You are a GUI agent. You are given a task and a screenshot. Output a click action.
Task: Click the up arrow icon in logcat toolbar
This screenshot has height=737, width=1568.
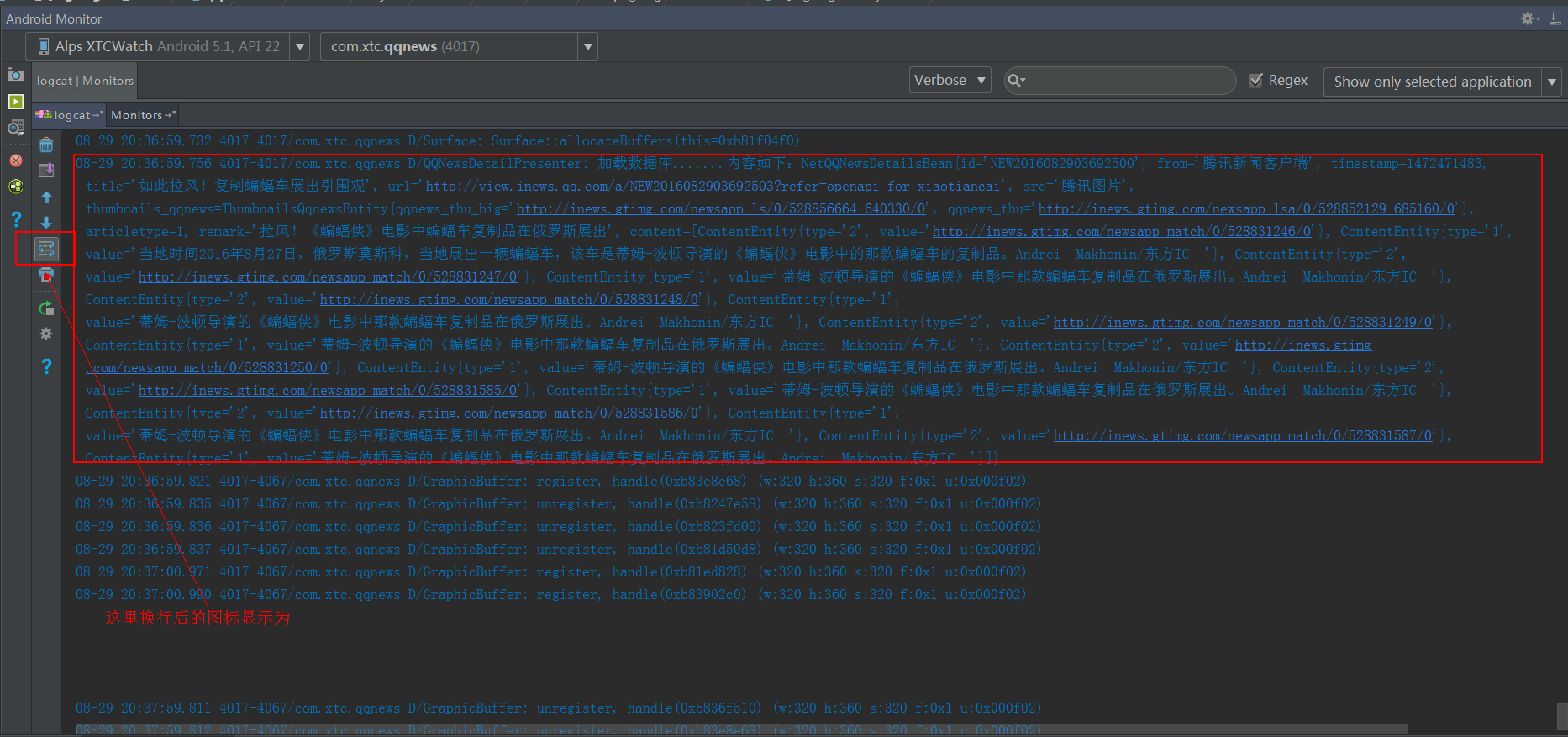pyautogui.click(x=46, y=197)
